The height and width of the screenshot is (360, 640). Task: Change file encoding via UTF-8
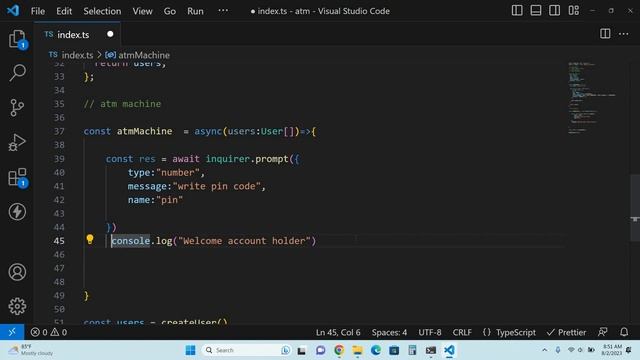[430, 332]
